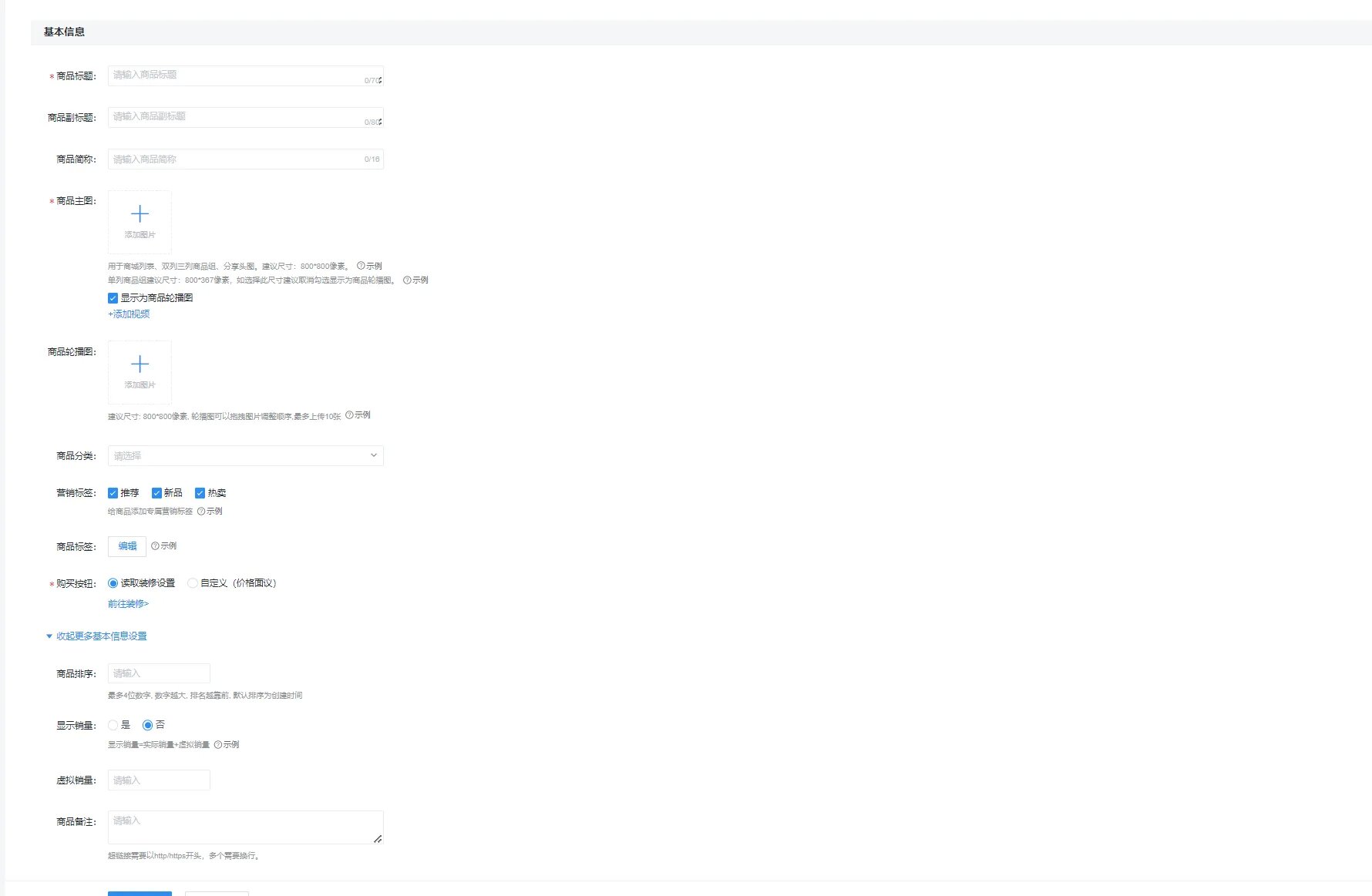Select the 自定义 (价格面议) radio option

pyautogui.click(x=193, y=583)
